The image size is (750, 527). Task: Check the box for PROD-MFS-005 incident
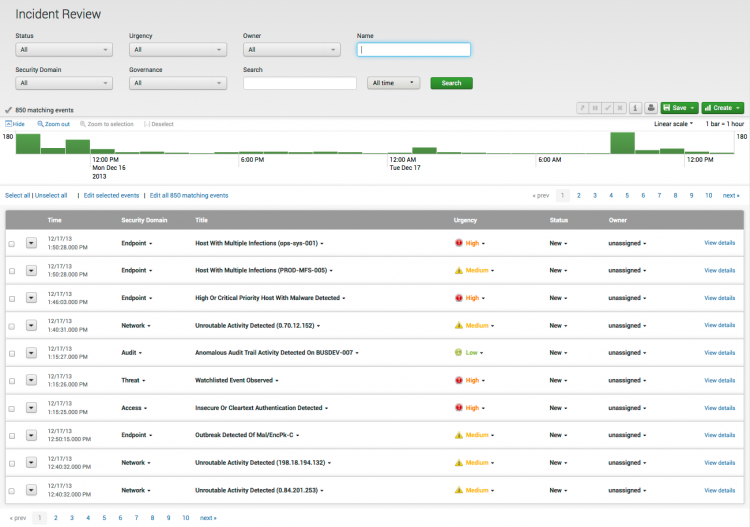click(11, 271)
